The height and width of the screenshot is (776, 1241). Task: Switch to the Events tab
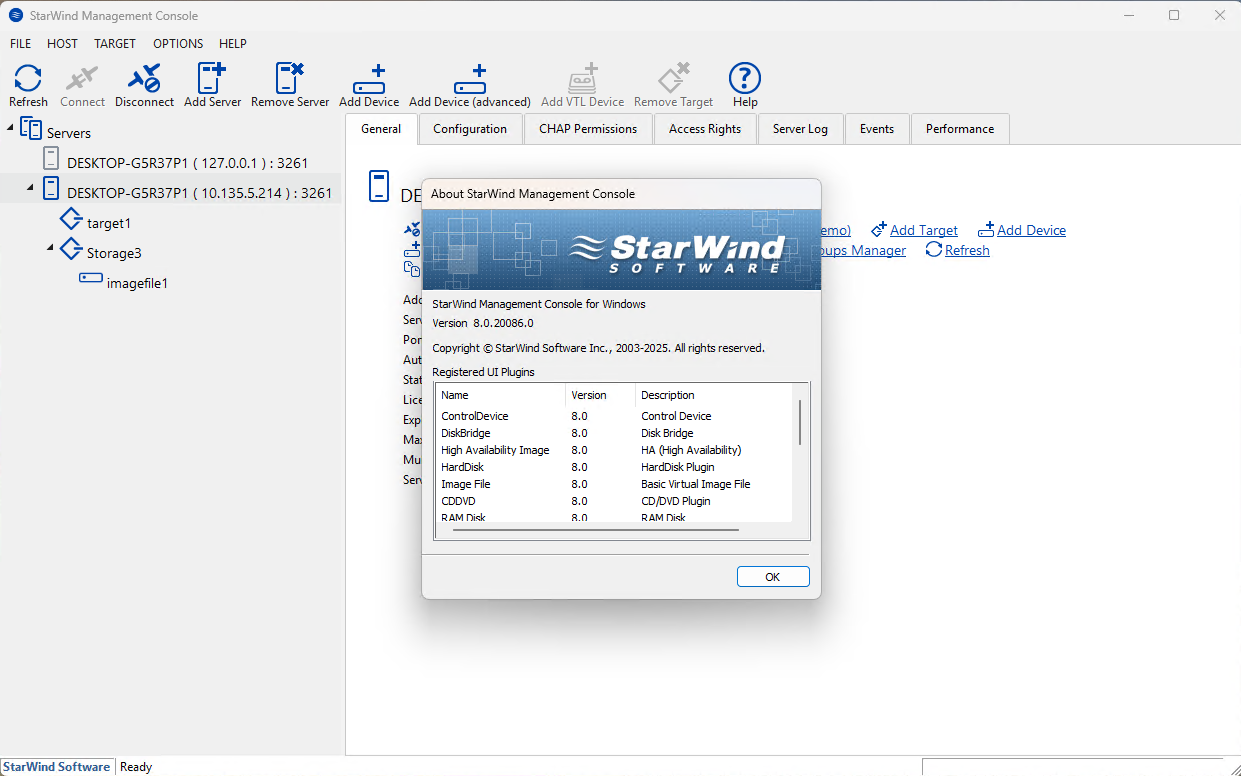[x=877, y=129]
